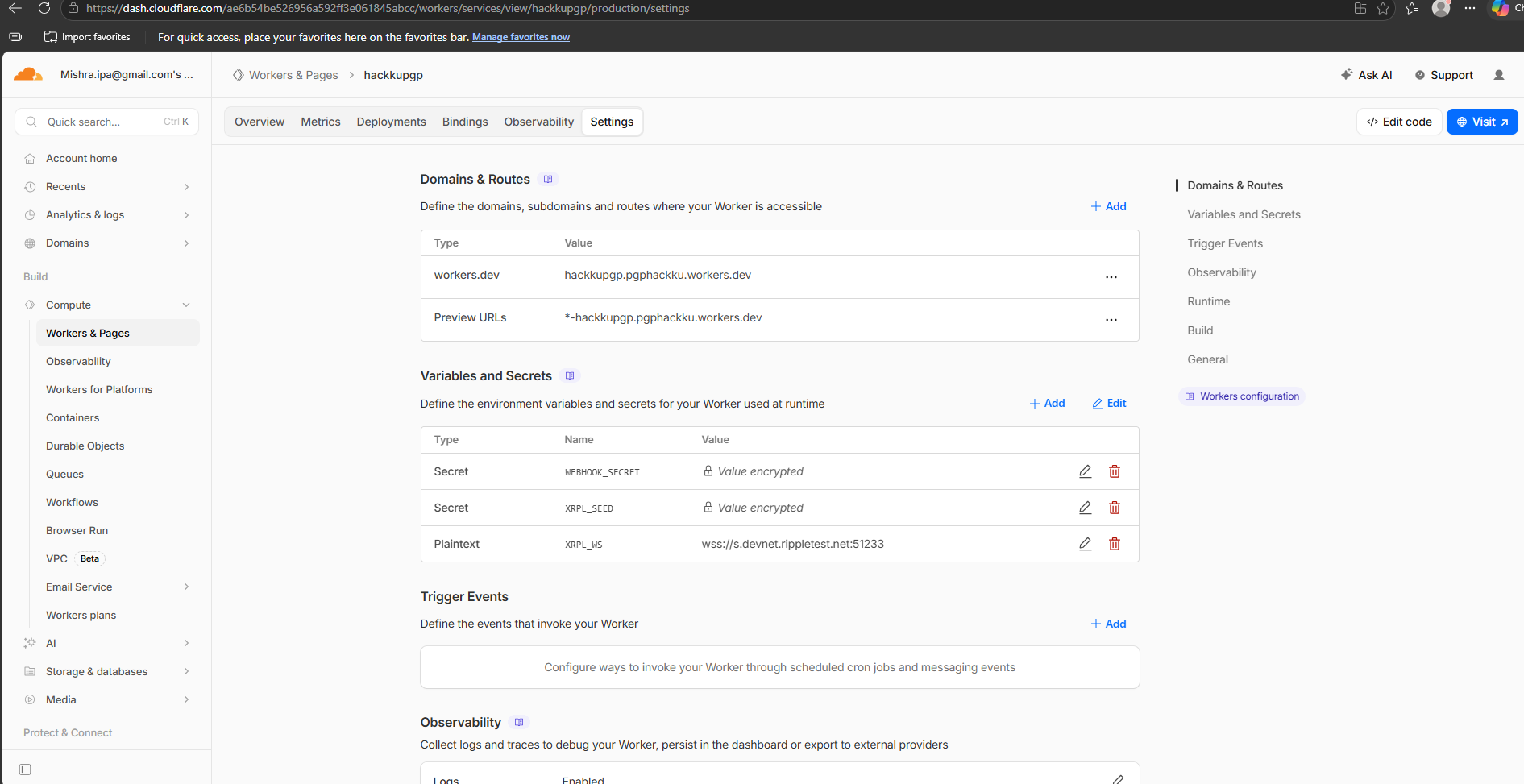Go to Account home in sidebar
The image size is (1524, 784).
pos(81,159)
